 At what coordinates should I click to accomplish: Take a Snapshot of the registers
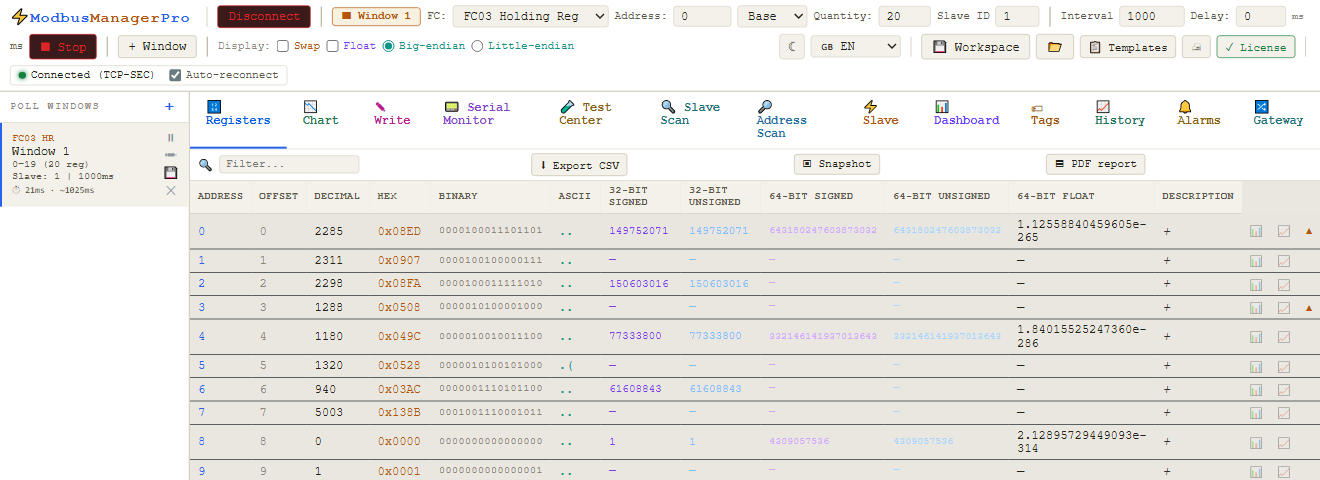[x=838, y=164]
